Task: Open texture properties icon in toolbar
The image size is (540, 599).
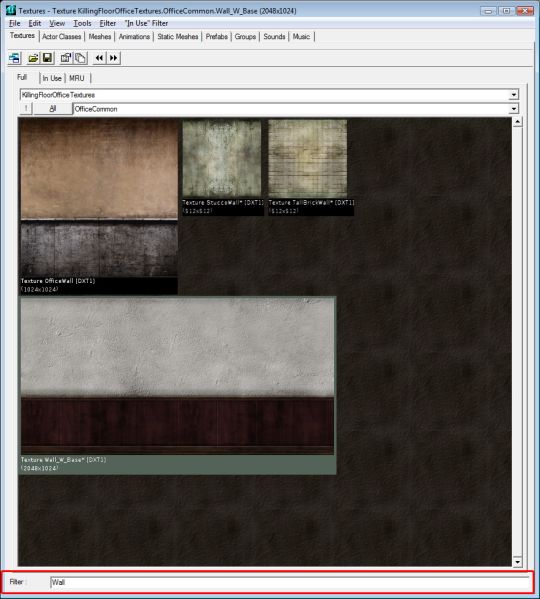Action: click(66, 58)
